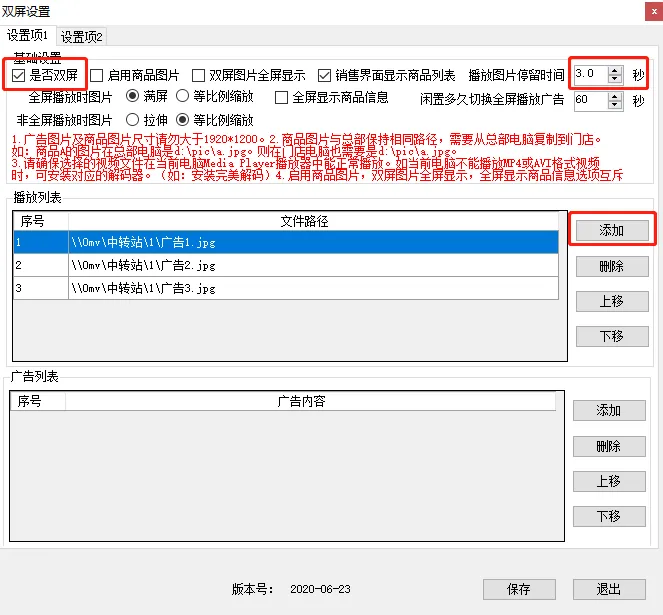Screen dimensions: 663x615
Task: Select playlist row 广告1.jpg
Action: pos(286,242)
